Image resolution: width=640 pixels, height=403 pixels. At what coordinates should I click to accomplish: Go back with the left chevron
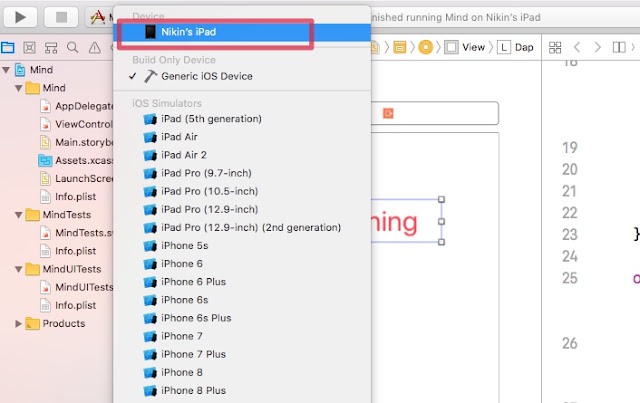click(577, 47)
